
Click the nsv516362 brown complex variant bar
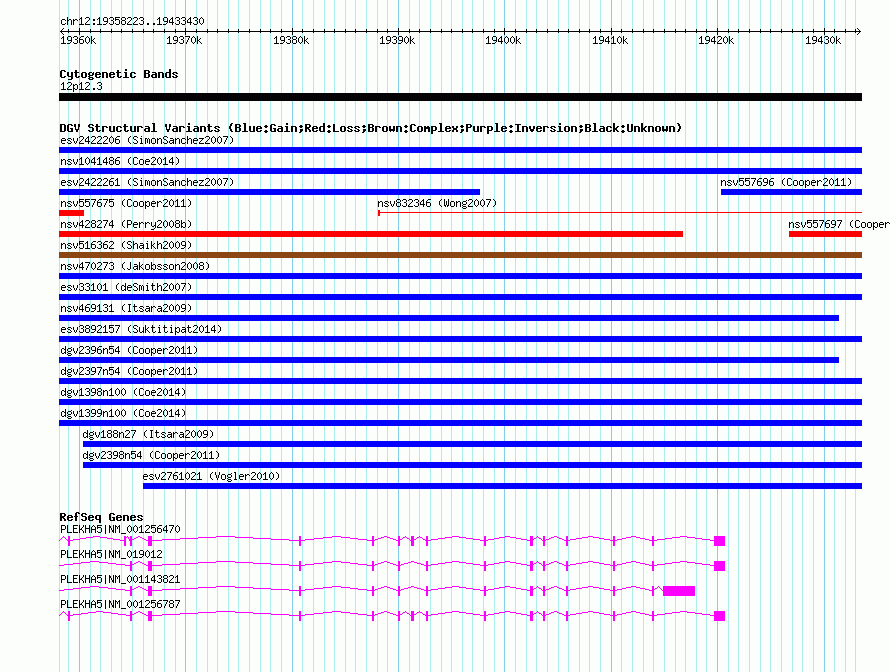tap(460, 255)
